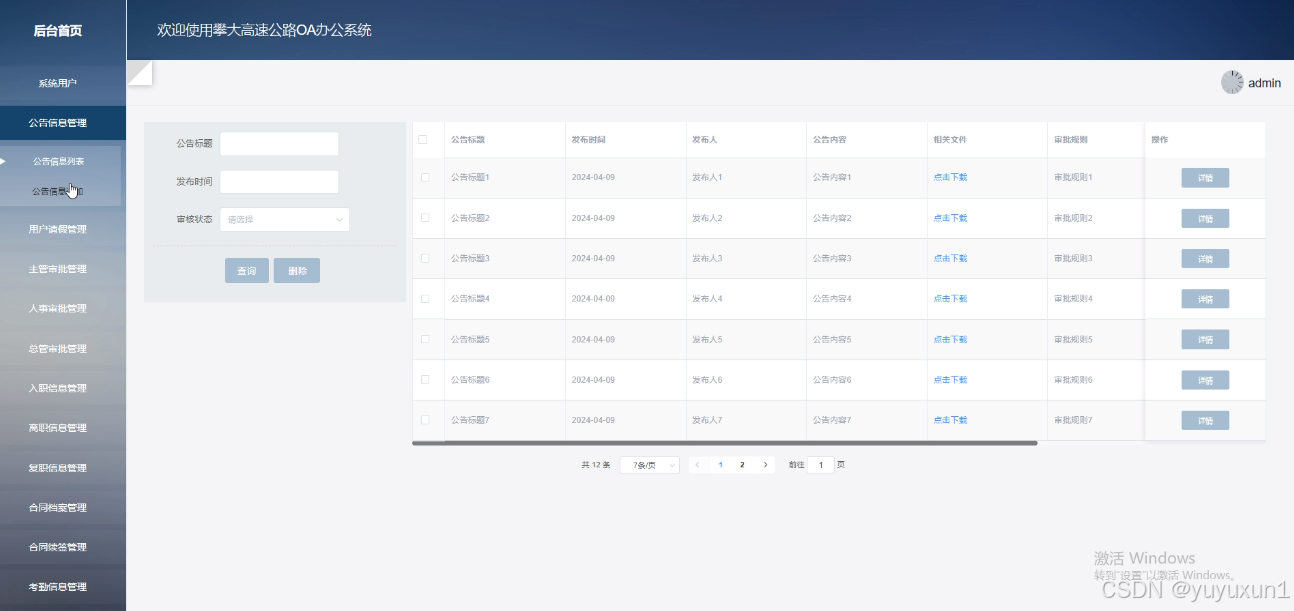The image size is (1294, 611).
Task: Click 点击下载 link in 公告标题5 row
Action: coord(950,339)
